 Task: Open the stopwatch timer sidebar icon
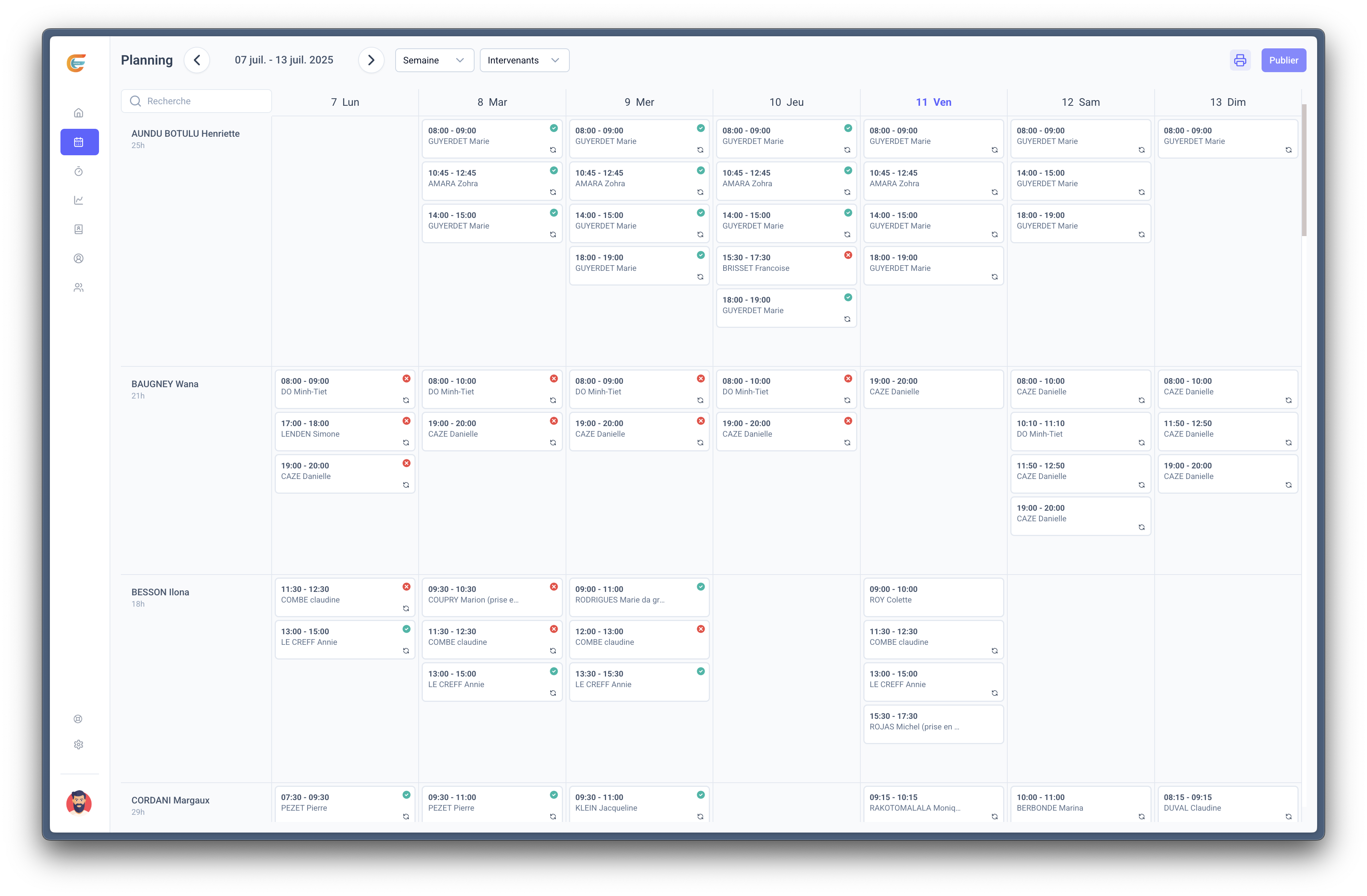(79, 171)
